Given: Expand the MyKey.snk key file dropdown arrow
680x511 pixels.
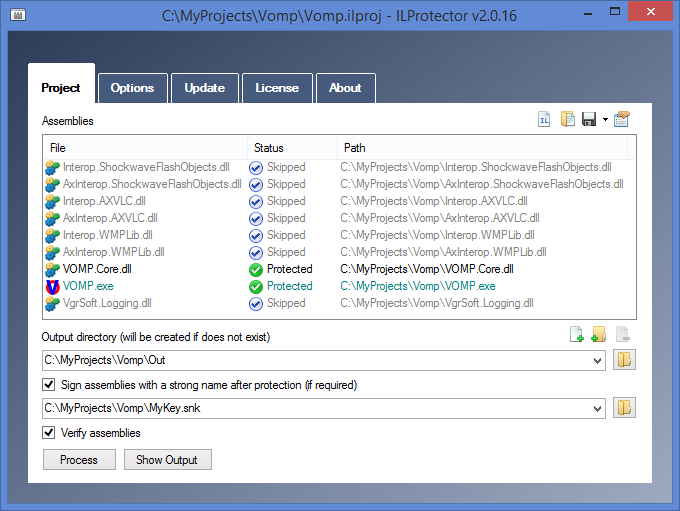Looking at the screenshot, I should tap(597, 409).
